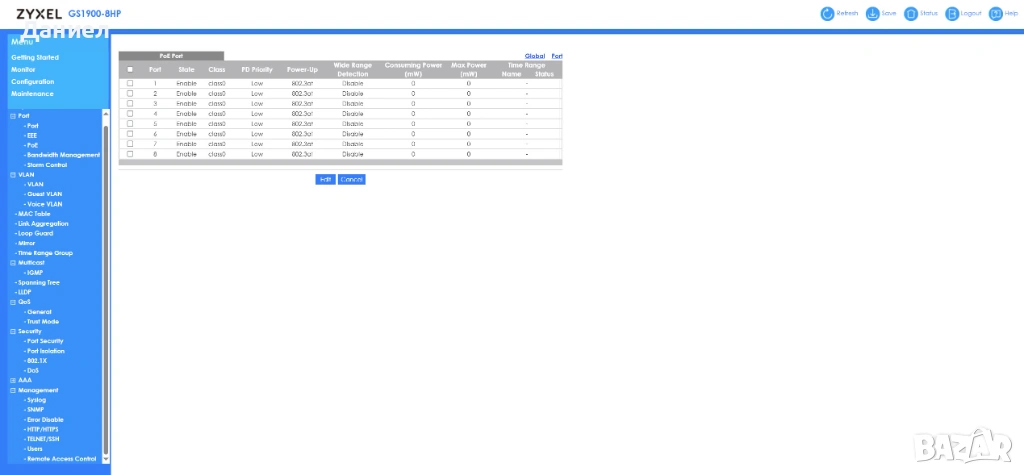Click the sidebar vertical scrollbar

pyautogui.click(x=105, y=280)
